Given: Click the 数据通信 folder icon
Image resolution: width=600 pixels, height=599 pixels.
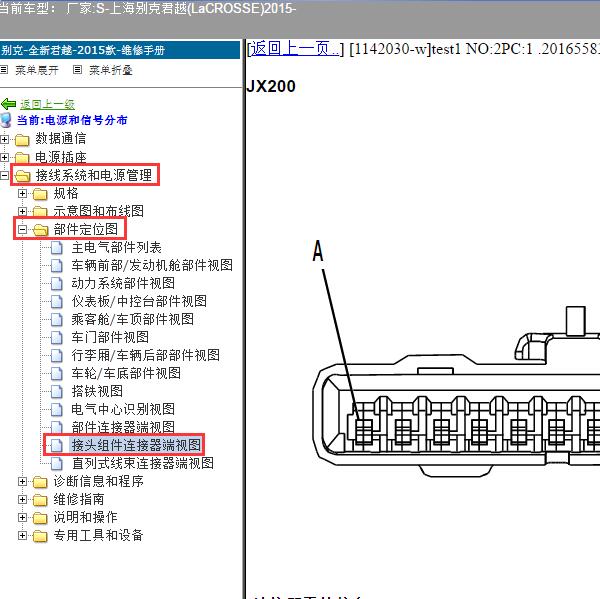Looking at the screenshot, I should pos(22,140).
